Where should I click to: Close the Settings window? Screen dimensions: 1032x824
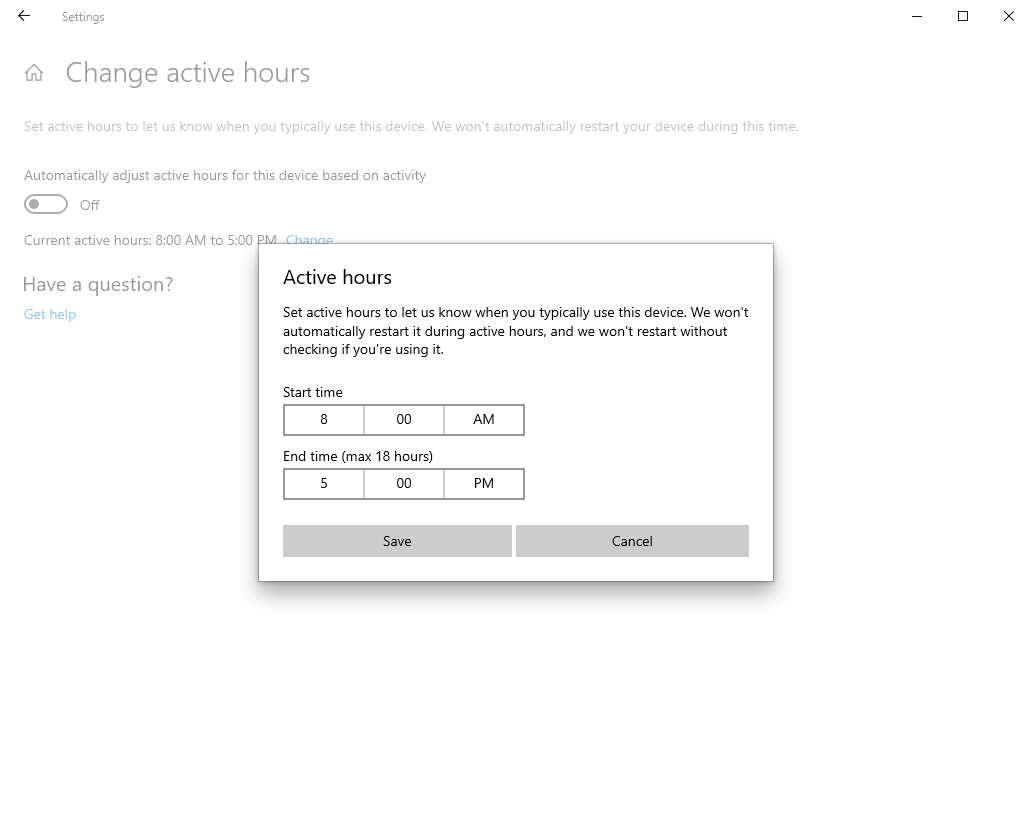[1009, 16]
